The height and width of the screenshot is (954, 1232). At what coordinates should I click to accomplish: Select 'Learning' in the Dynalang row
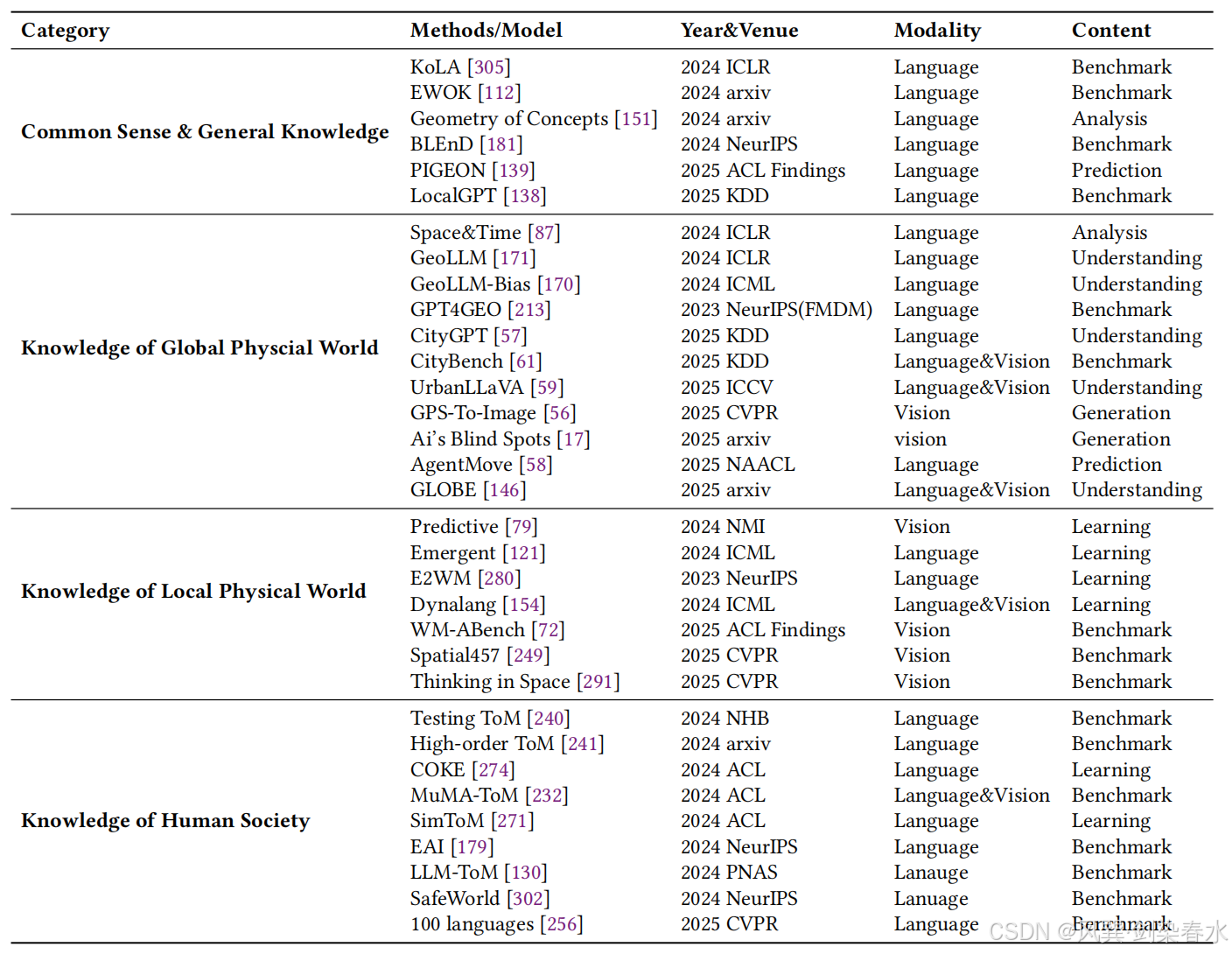[x=1111, y=605]
